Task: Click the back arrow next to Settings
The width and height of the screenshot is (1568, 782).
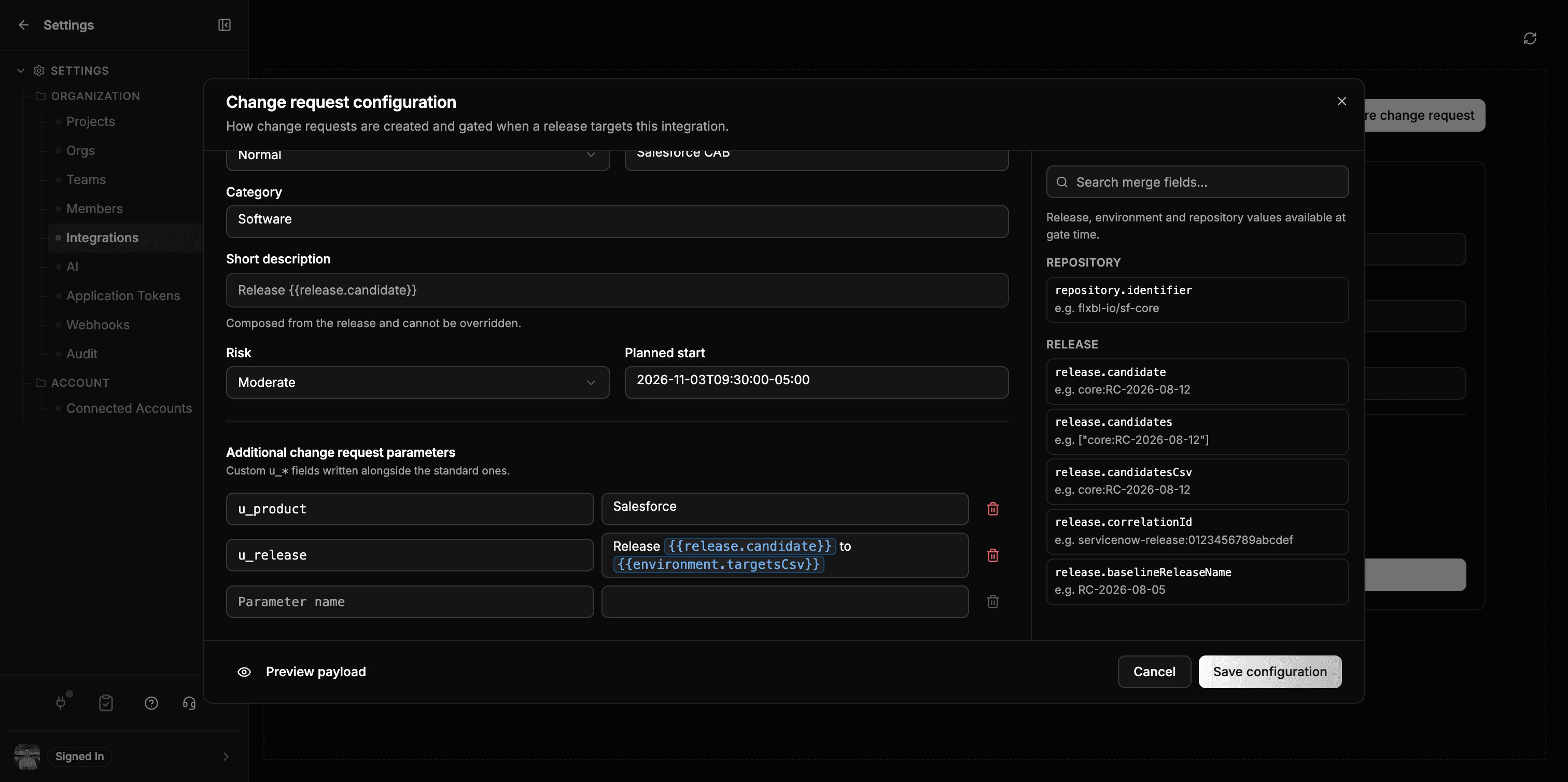Action: pos(24,25)
